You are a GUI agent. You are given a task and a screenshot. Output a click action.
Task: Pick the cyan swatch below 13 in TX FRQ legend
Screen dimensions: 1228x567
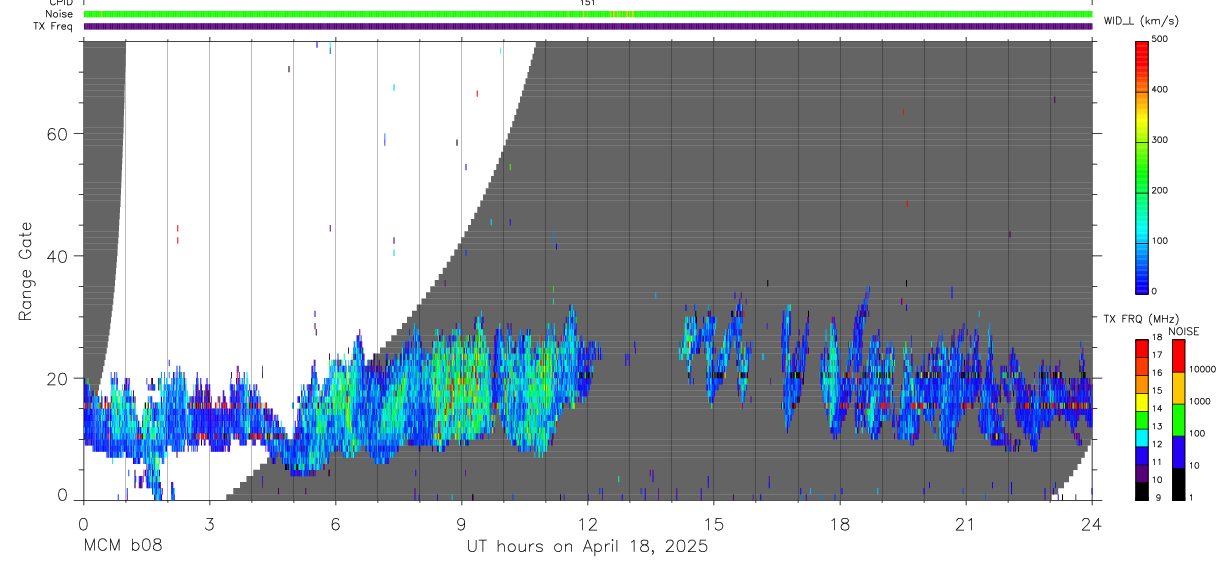point(1141,438)
